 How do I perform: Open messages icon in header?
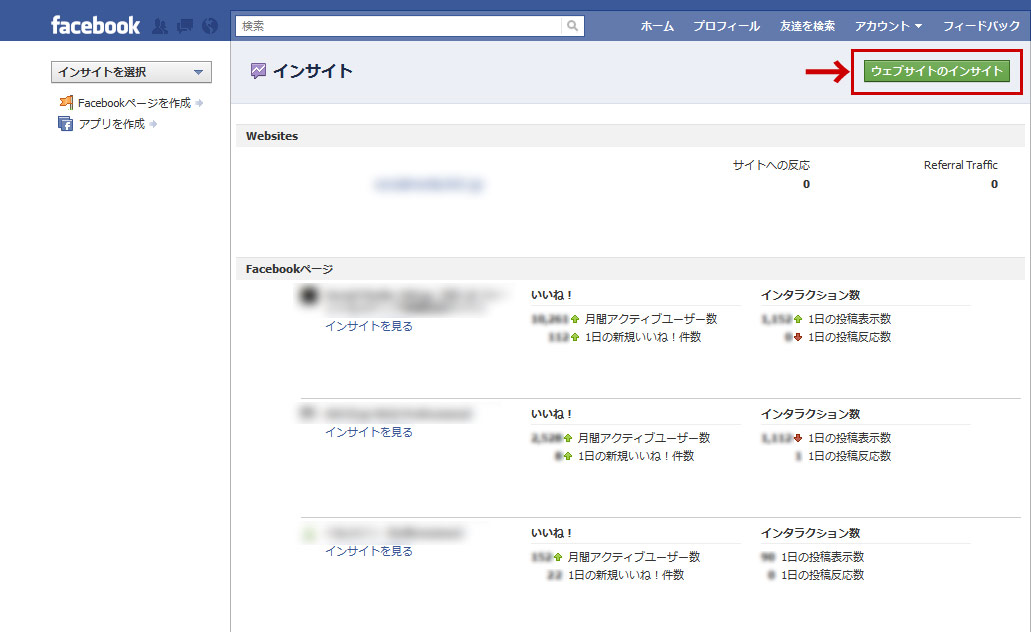(185, 26)
